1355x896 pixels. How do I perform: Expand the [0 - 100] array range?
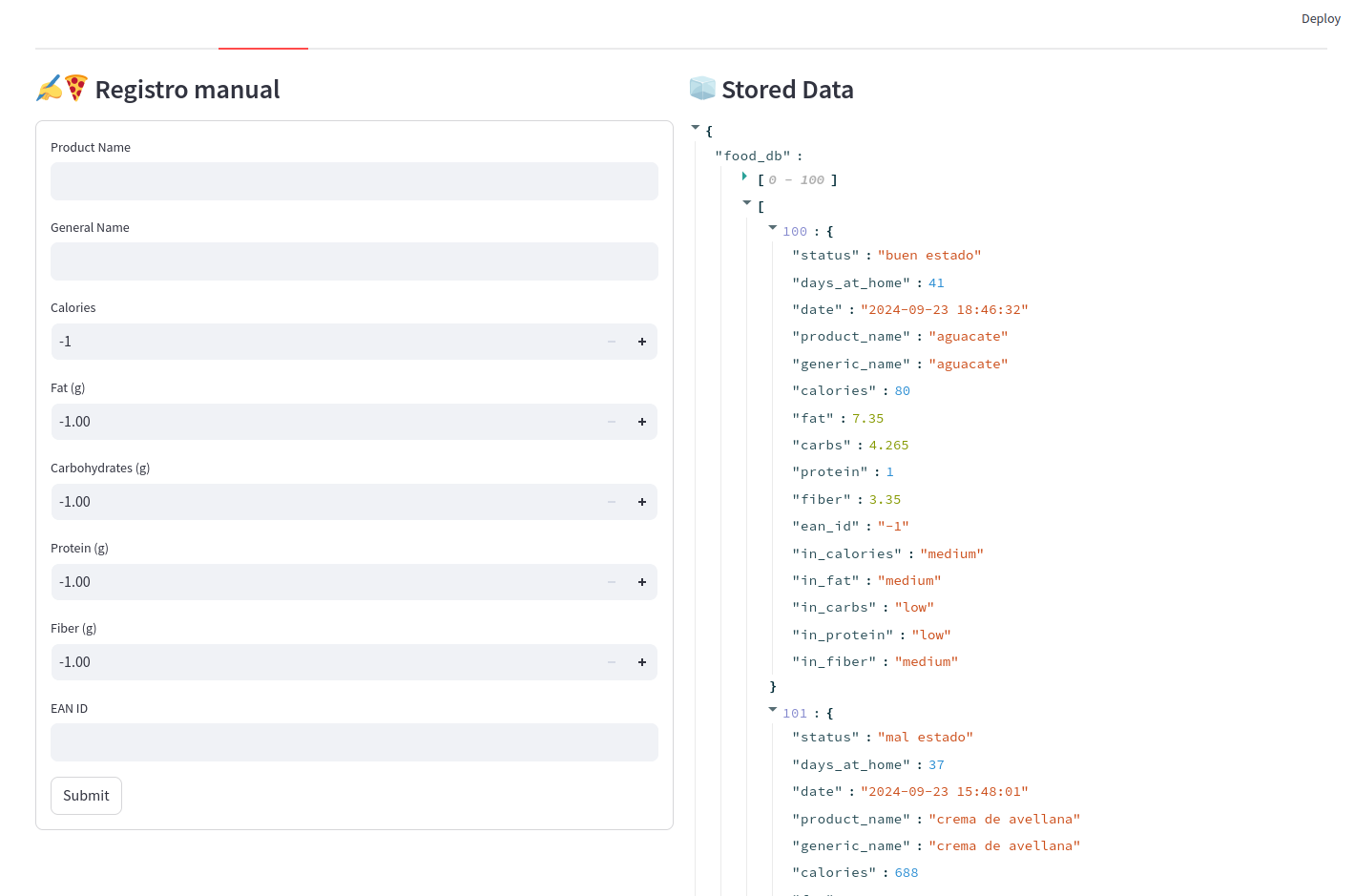pos(744,177)
